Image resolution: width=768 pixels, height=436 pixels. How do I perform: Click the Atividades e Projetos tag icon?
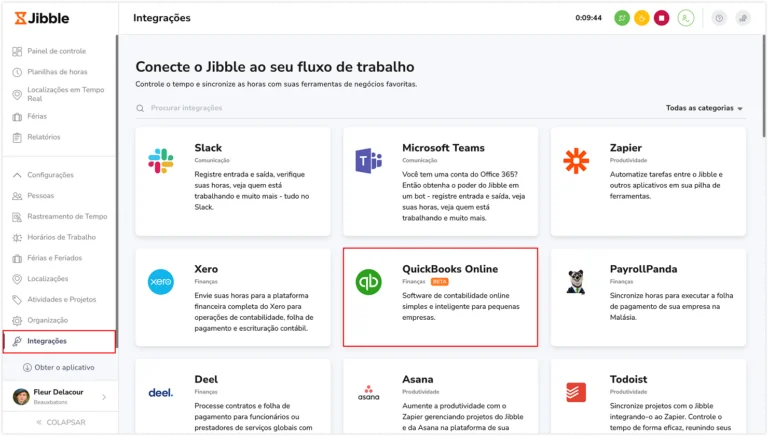click(x=17, y=299)
